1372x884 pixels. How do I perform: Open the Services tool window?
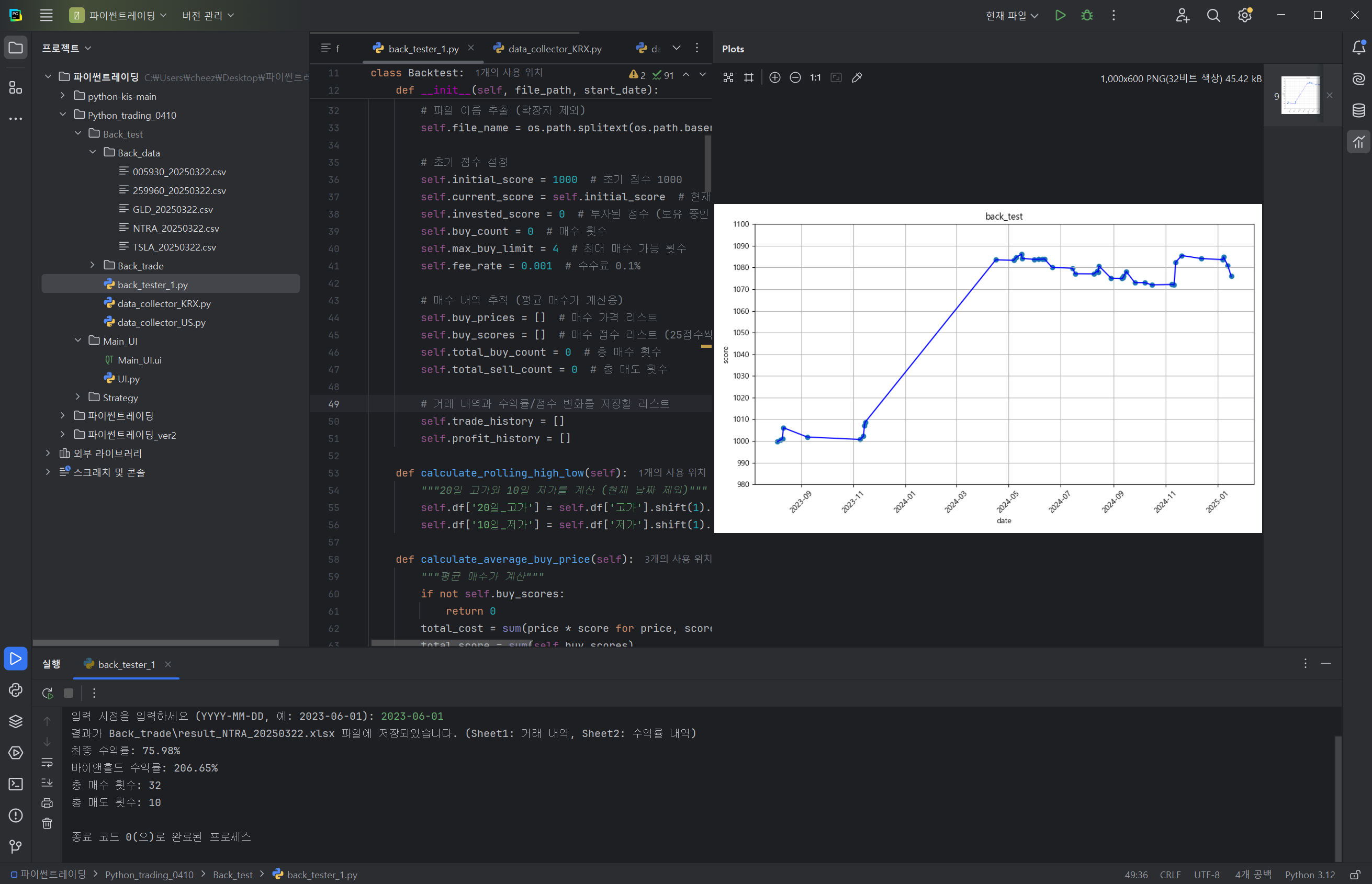click(x=16, y=753)
